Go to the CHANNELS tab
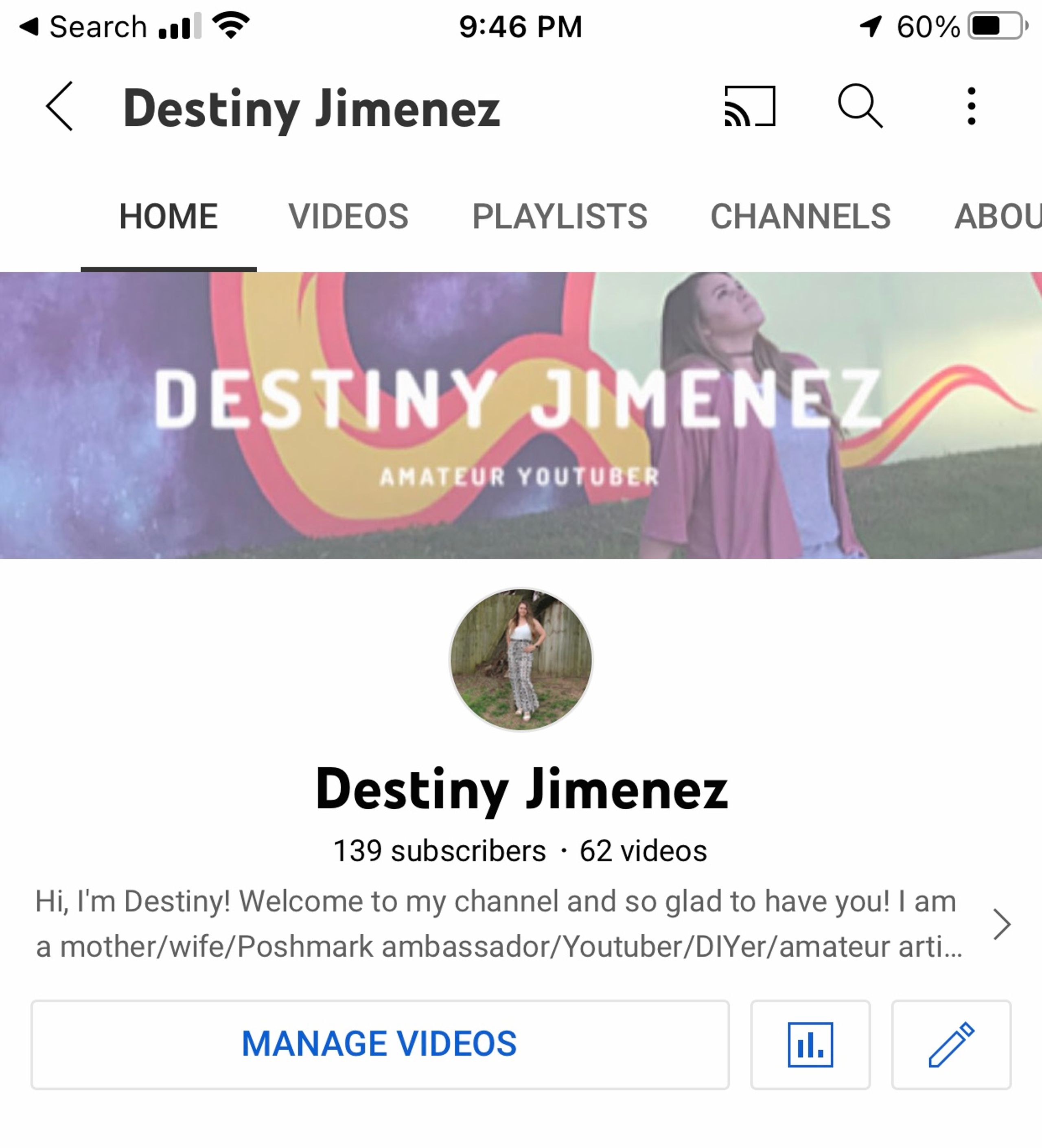The height and width of the screenshot is (1148, 1042). point(800,217)
